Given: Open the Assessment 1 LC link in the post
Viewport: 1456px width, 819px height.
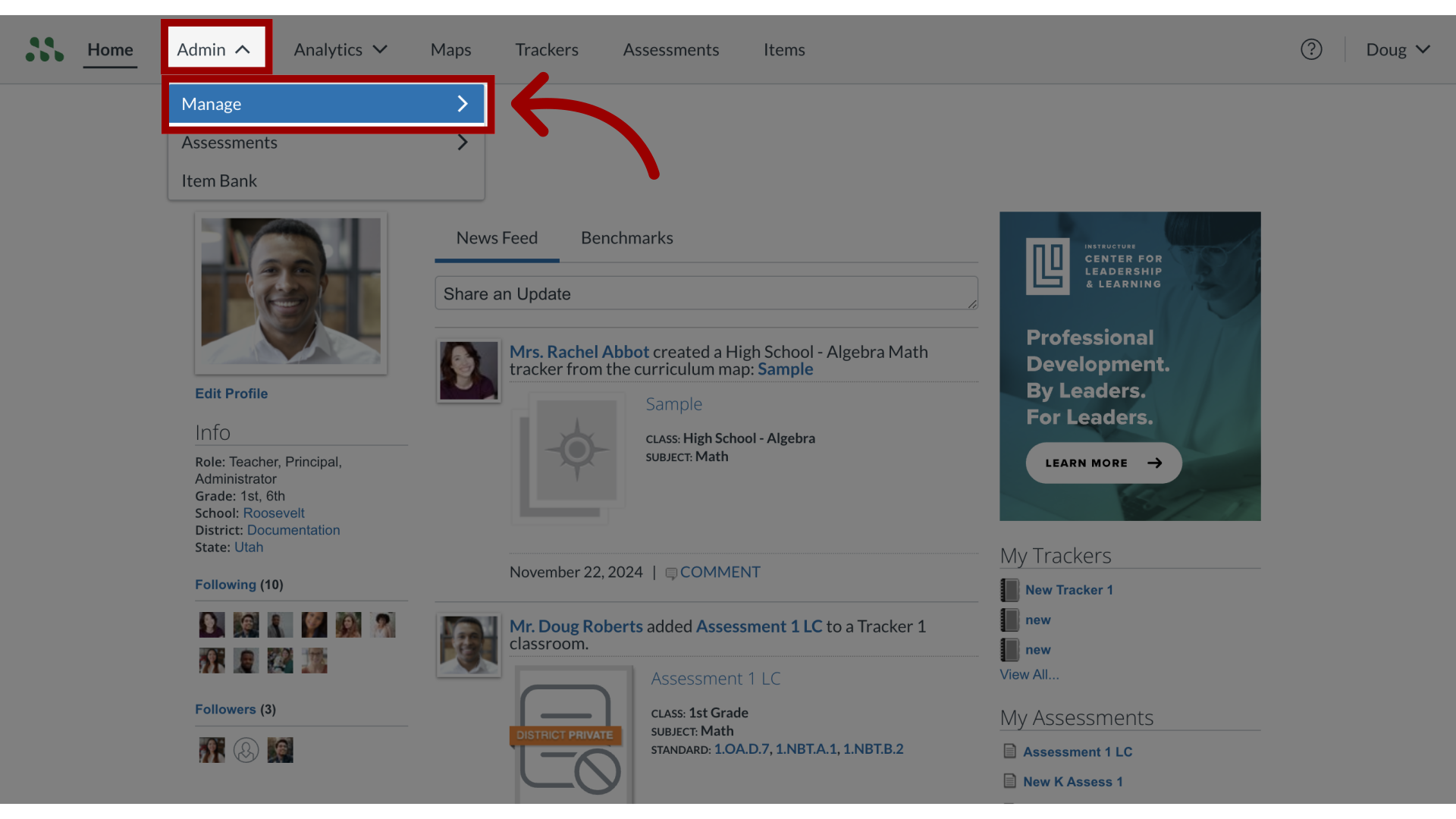Looking at the screenshot, I should click(759, 626).
